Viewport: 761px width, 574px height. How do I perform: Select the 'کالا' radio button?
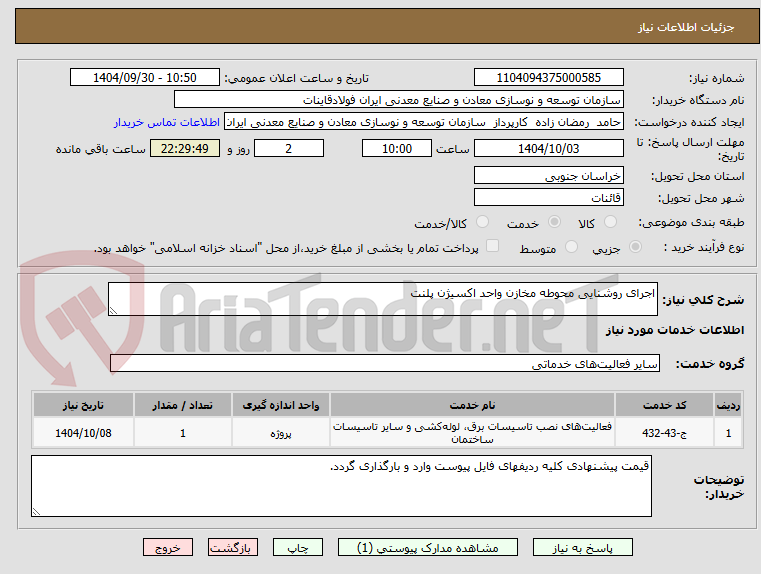610,222
